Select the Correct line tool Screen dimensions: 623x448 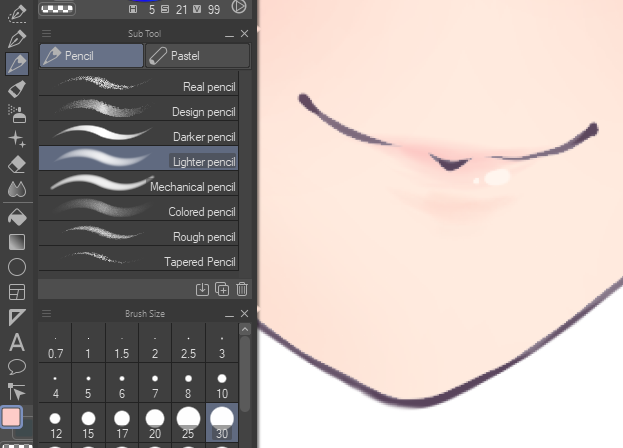pos(17,392)
